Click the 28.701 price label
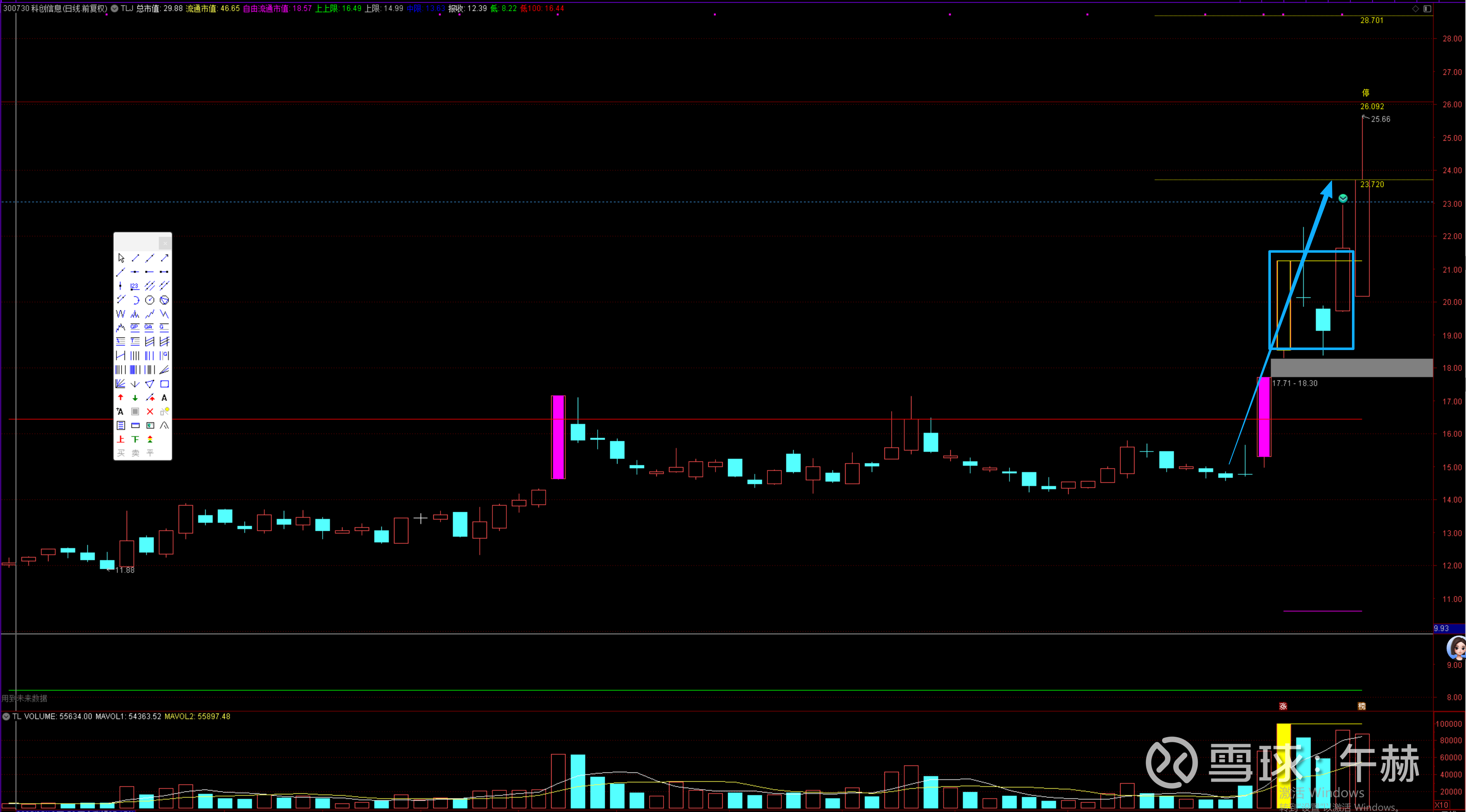Image resolution: width=1466 pixels, height=812 pixels. click(1371, 21)
